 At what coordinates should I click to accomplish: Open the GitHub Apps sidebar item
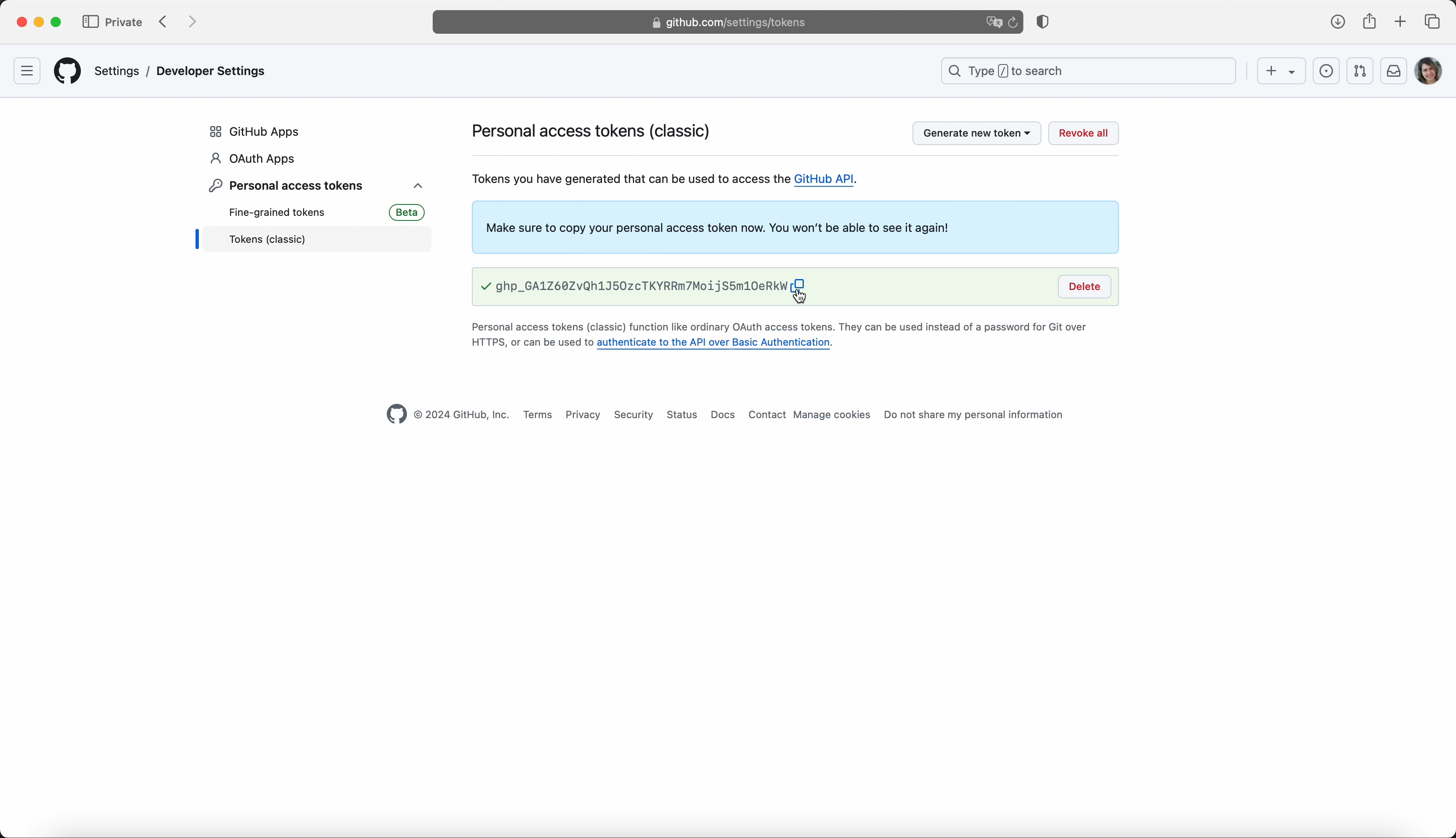pyautogui.click(x=263, y=132)
